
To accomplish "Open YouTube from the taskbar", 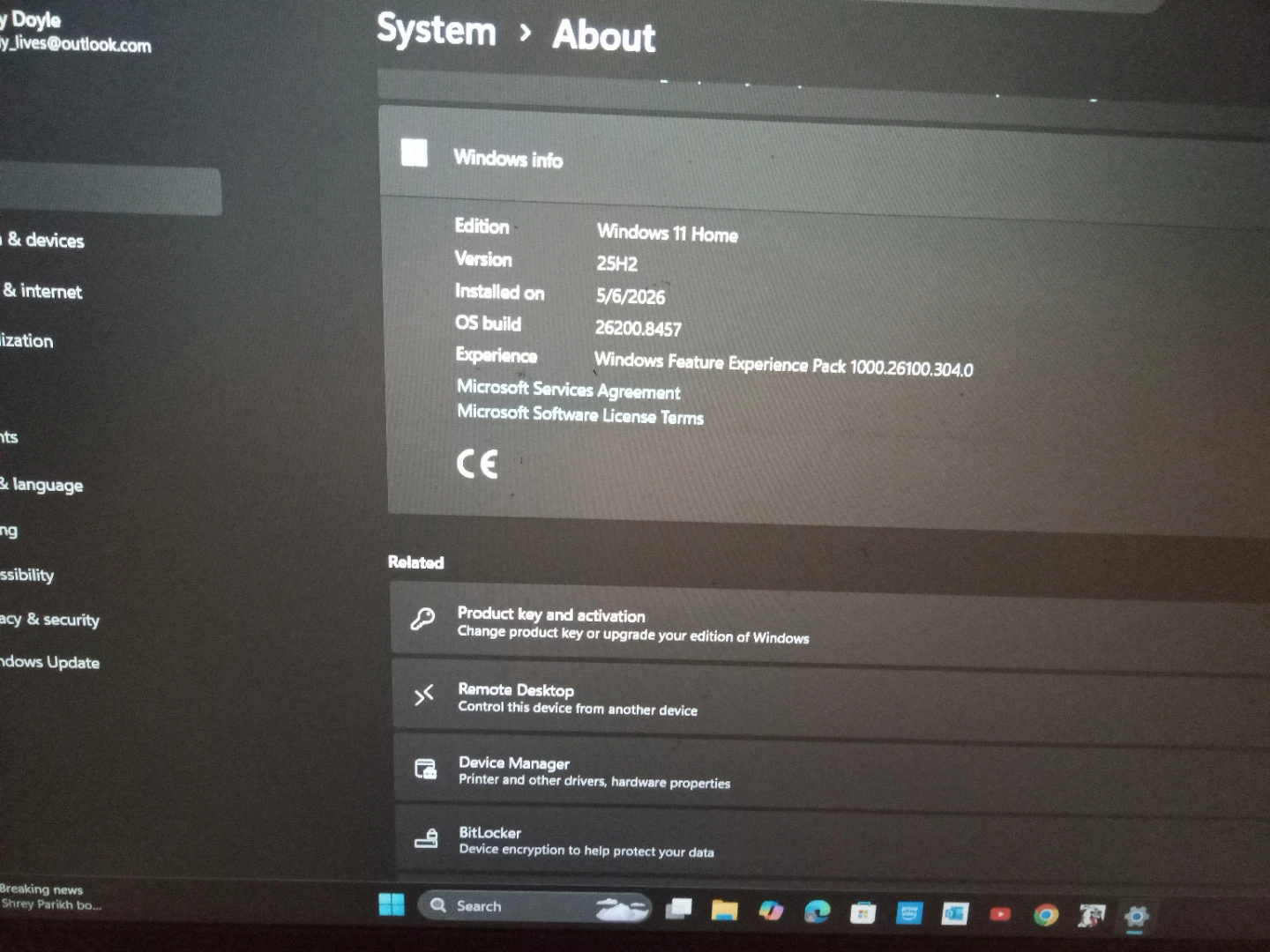I will (x=1000, y=914).
